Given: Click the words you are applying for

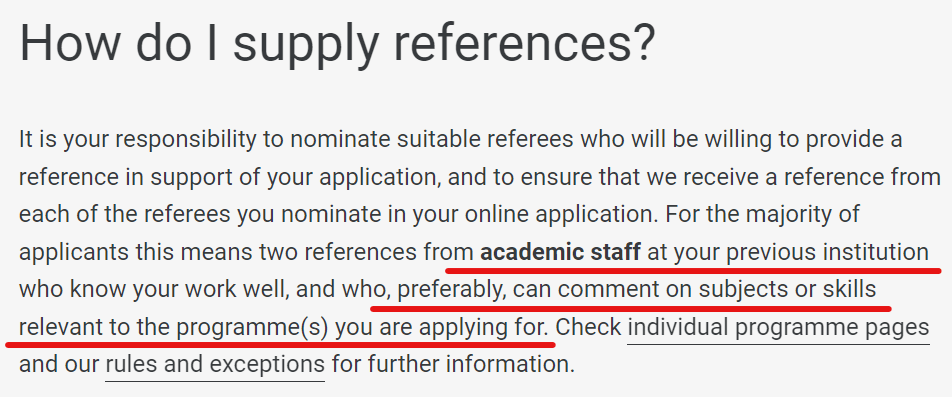Looking at the screenshot, I should [442, 328].
